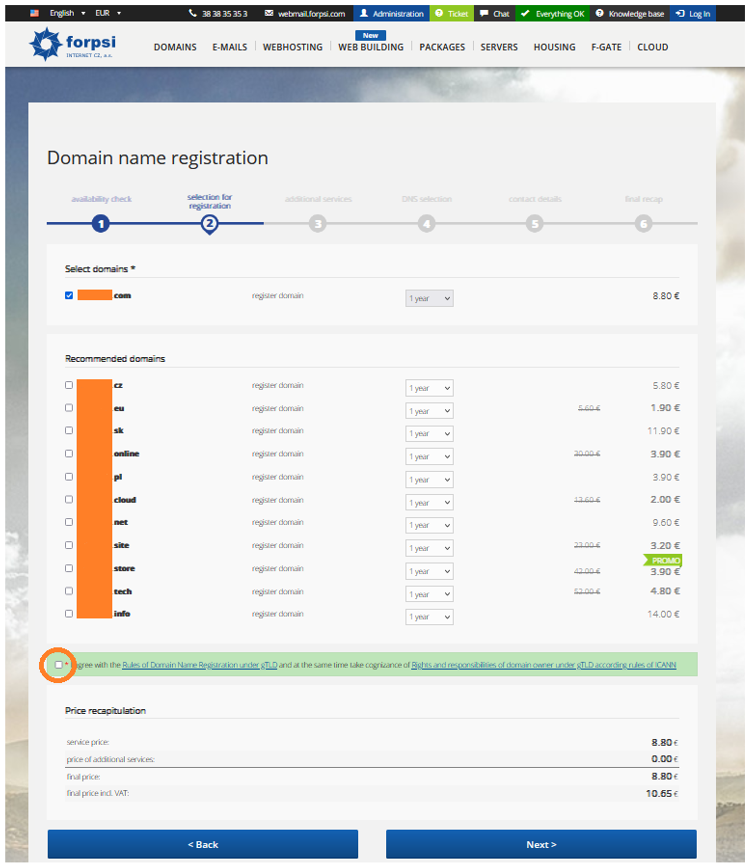The image size is (750, 865).
Task: Accept the domain registration rules checkbox
Action: click(59, 665)
